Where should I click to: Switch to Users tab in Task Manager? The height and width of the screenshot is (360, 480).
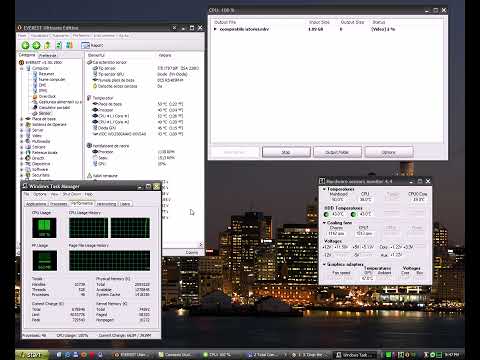click(125, 204)
